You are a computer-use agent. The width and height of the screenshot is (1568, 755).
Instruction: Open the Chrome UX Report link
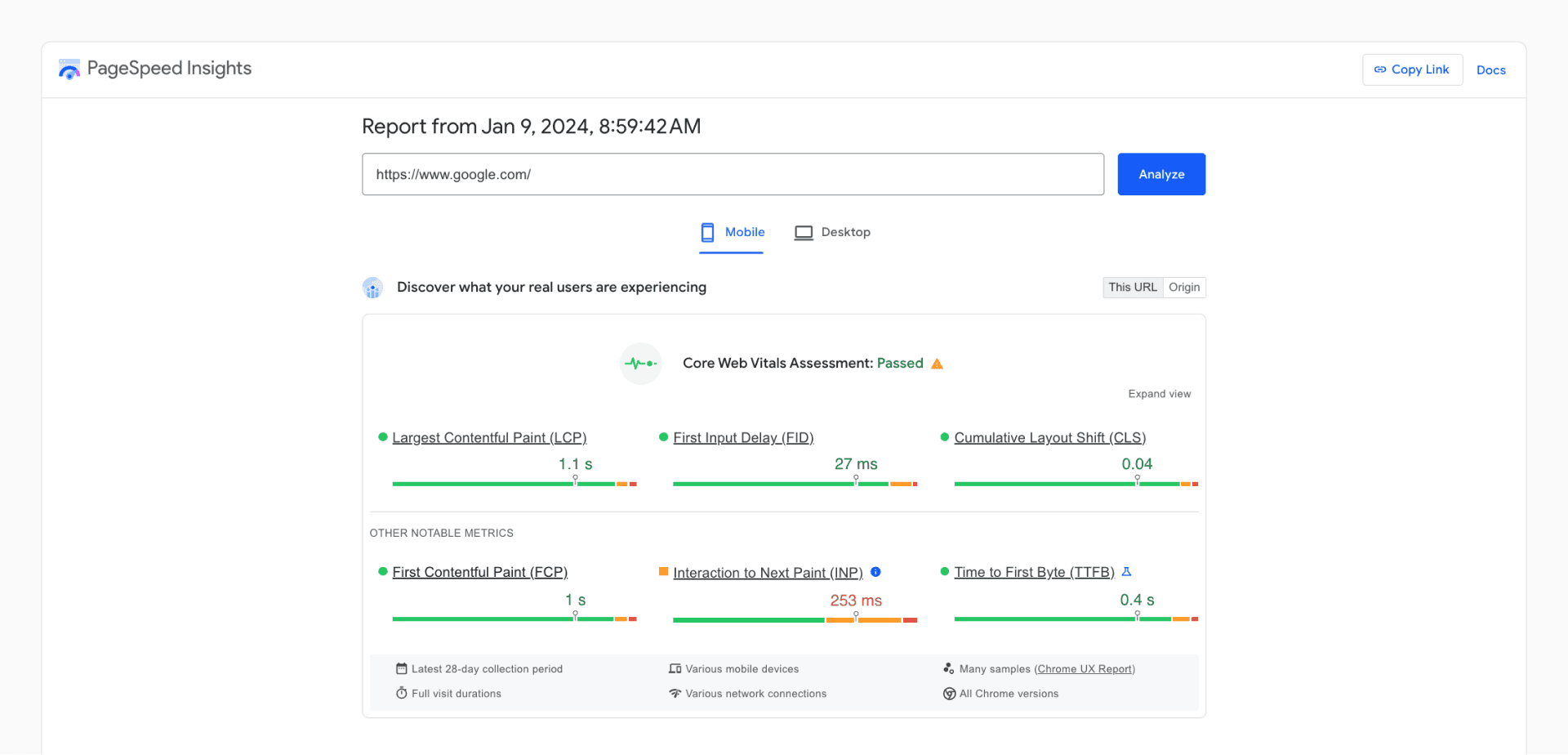point(1085,668)
